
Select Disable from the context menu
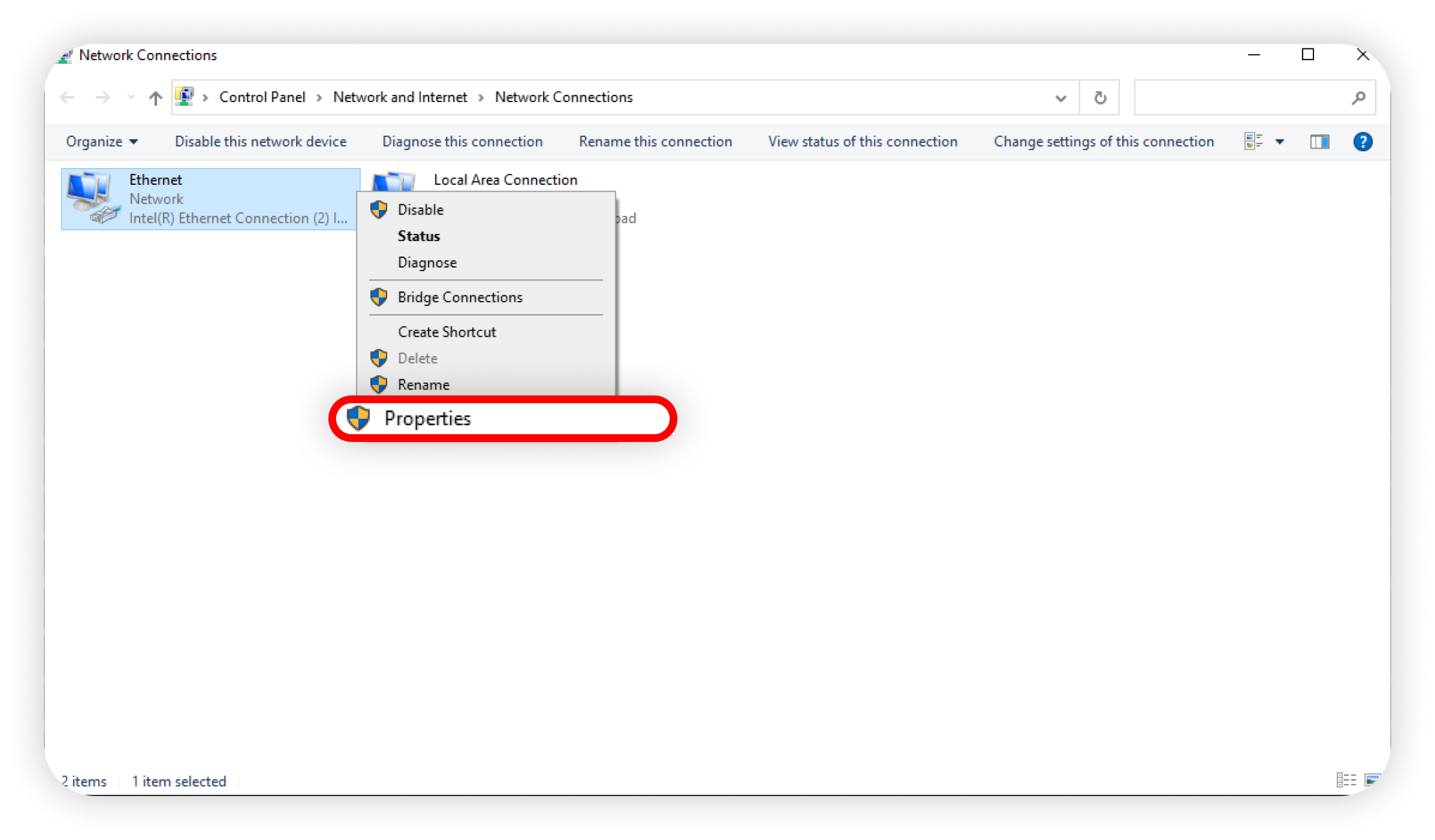[421, 209]
